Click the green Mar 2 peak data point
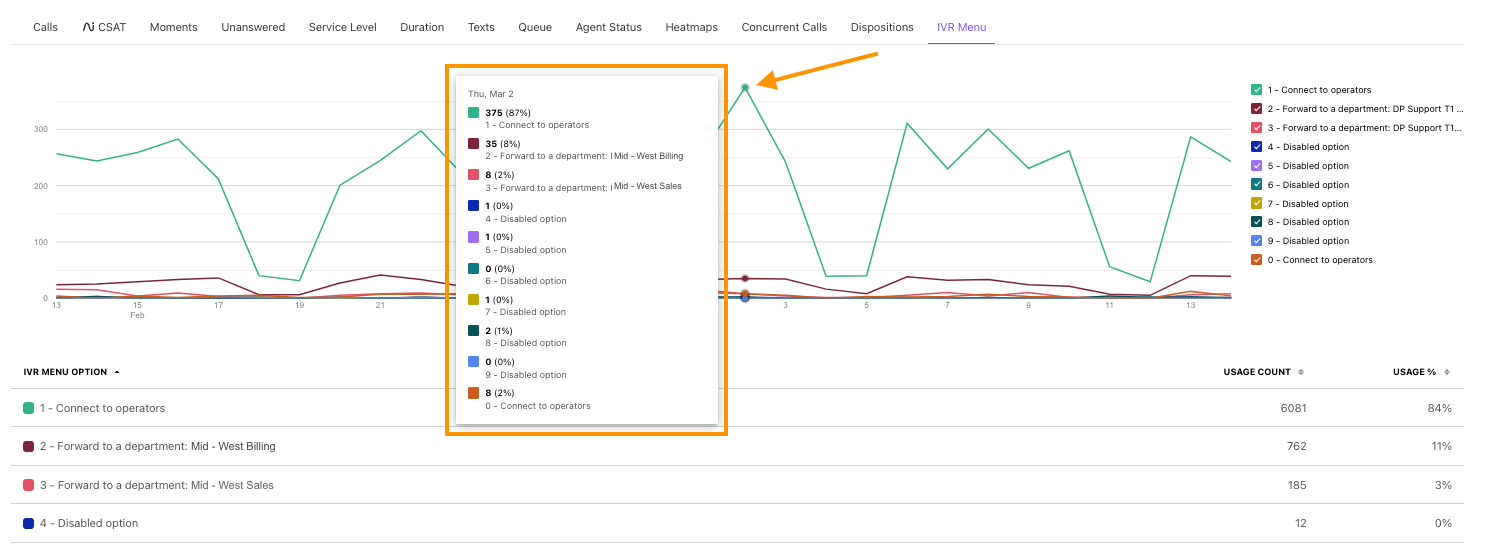The width and height of the screenshot is (1488, 547). (745, 88)
